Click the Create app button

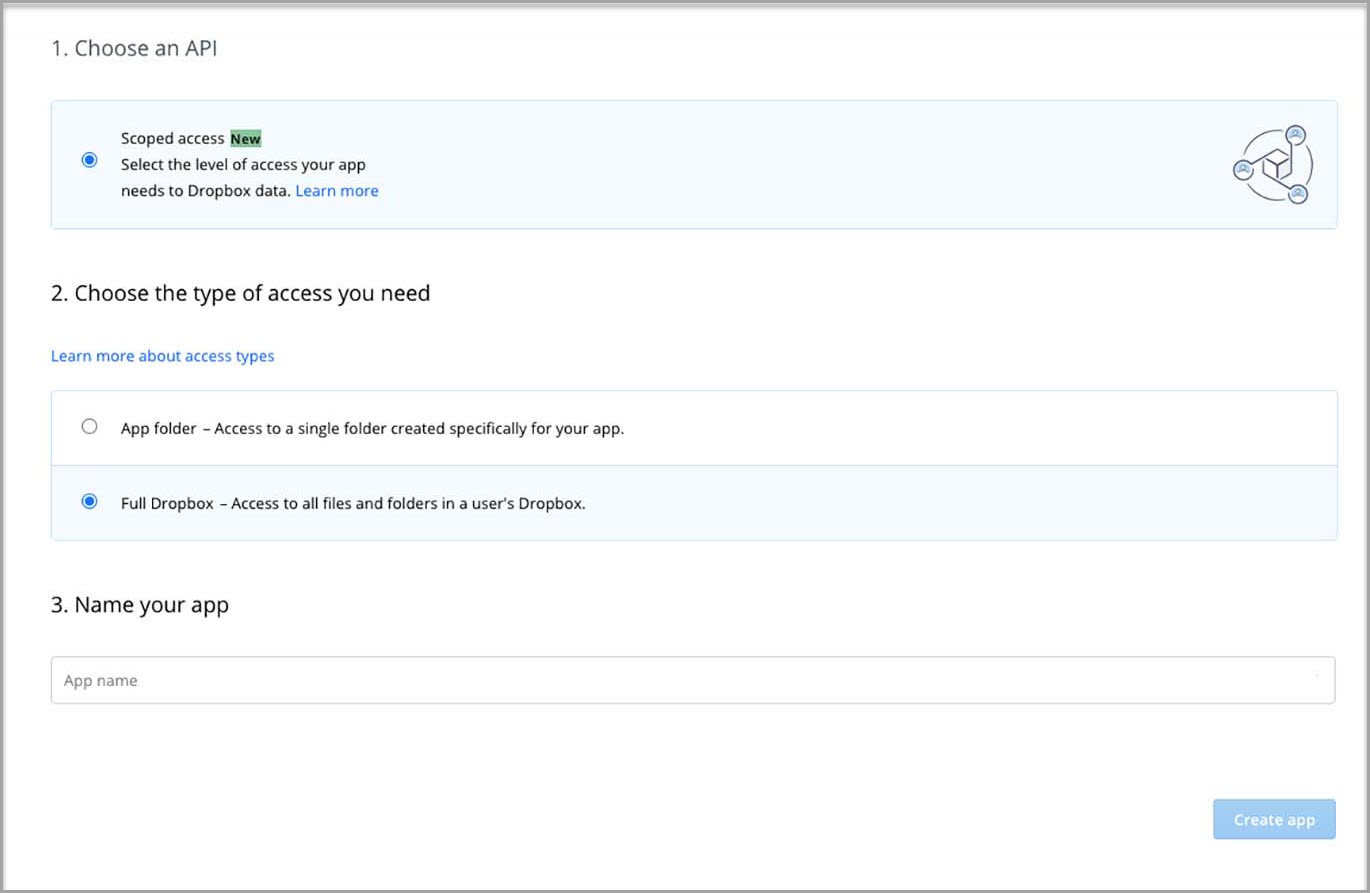point(1274,819)
